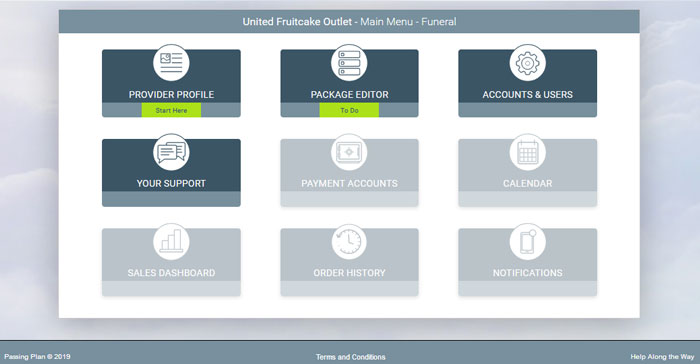Screen dimensions: 700x364
Task: Click the Calendar grid icon
Action: tap(527, 152)
